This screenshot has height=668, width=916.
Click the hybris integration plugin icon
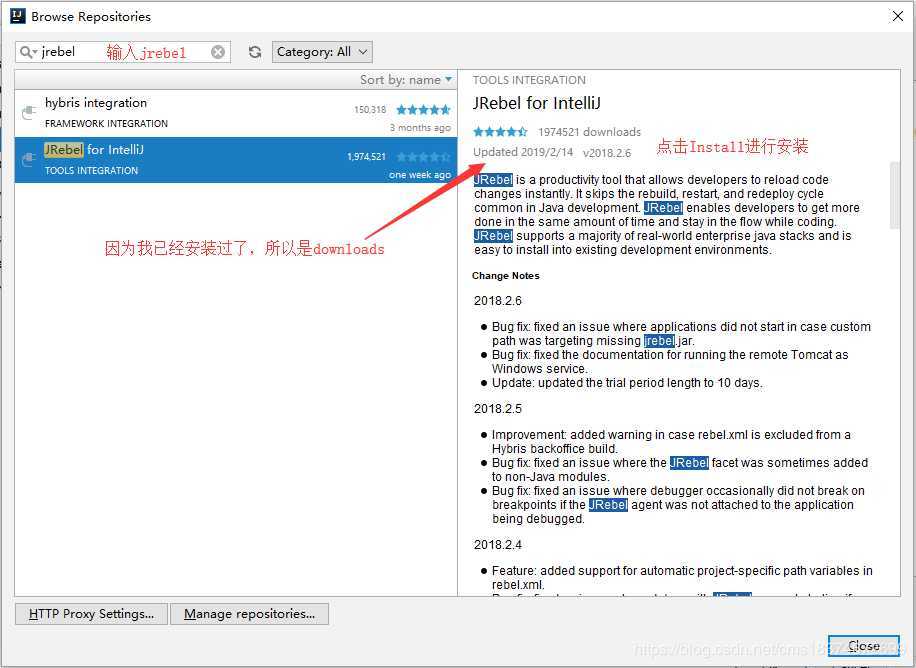click(x=29, y=112)
